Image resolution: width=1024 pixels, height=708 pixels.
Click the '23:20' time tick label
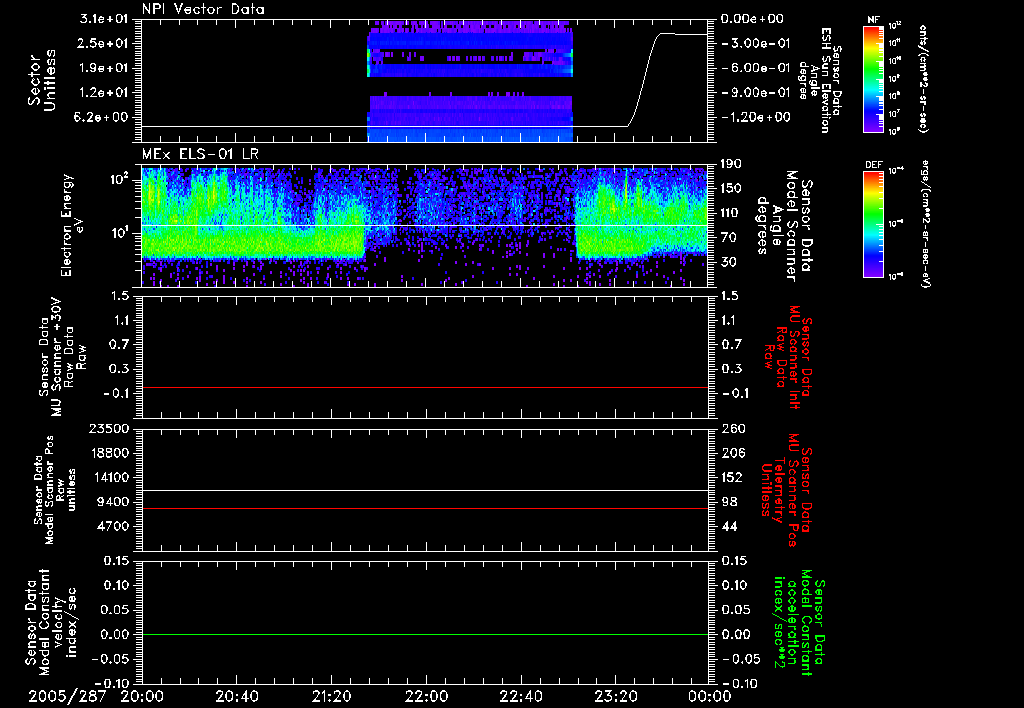(x=615, y=696)
